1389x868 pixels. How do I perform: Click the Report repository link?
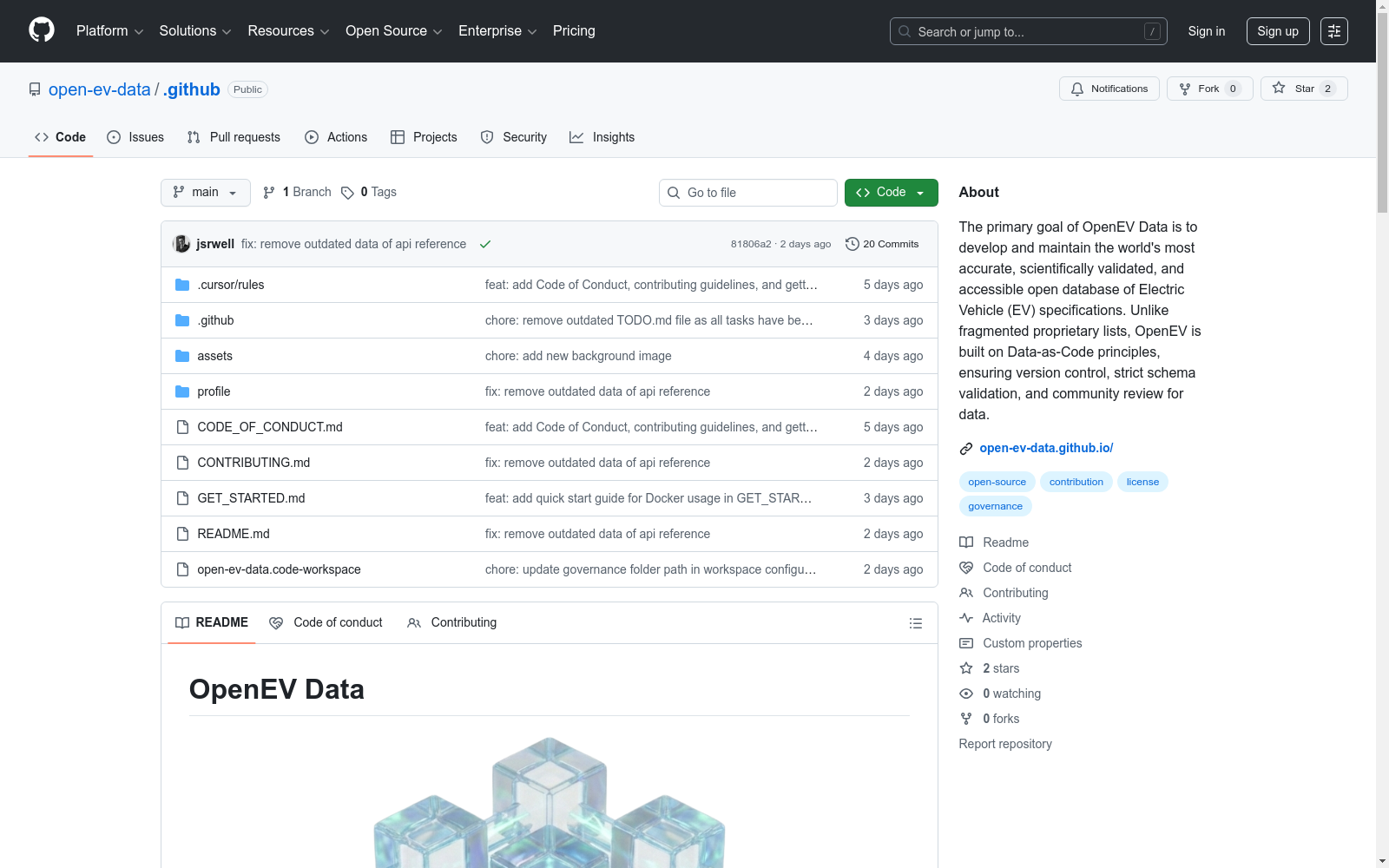(x=1005, y=744)
